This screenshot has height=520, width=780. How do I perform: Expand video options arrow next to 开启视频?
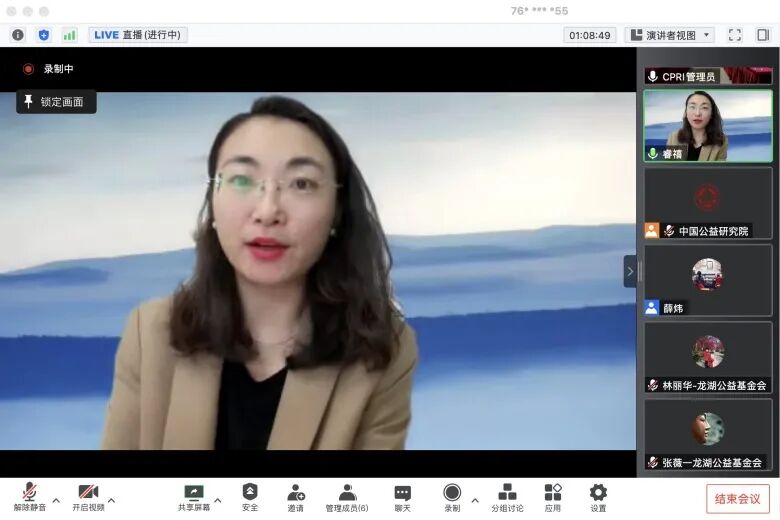[x=112, y=500]
